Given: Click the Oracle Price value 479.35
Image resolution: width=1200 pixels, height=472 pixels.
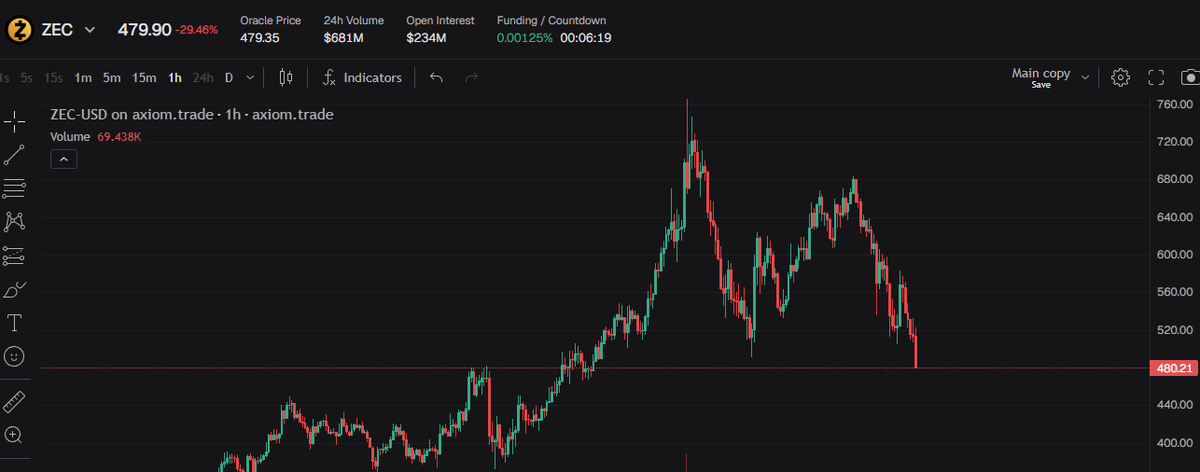Looking at the screenshot, I should (x=260, y=38).
